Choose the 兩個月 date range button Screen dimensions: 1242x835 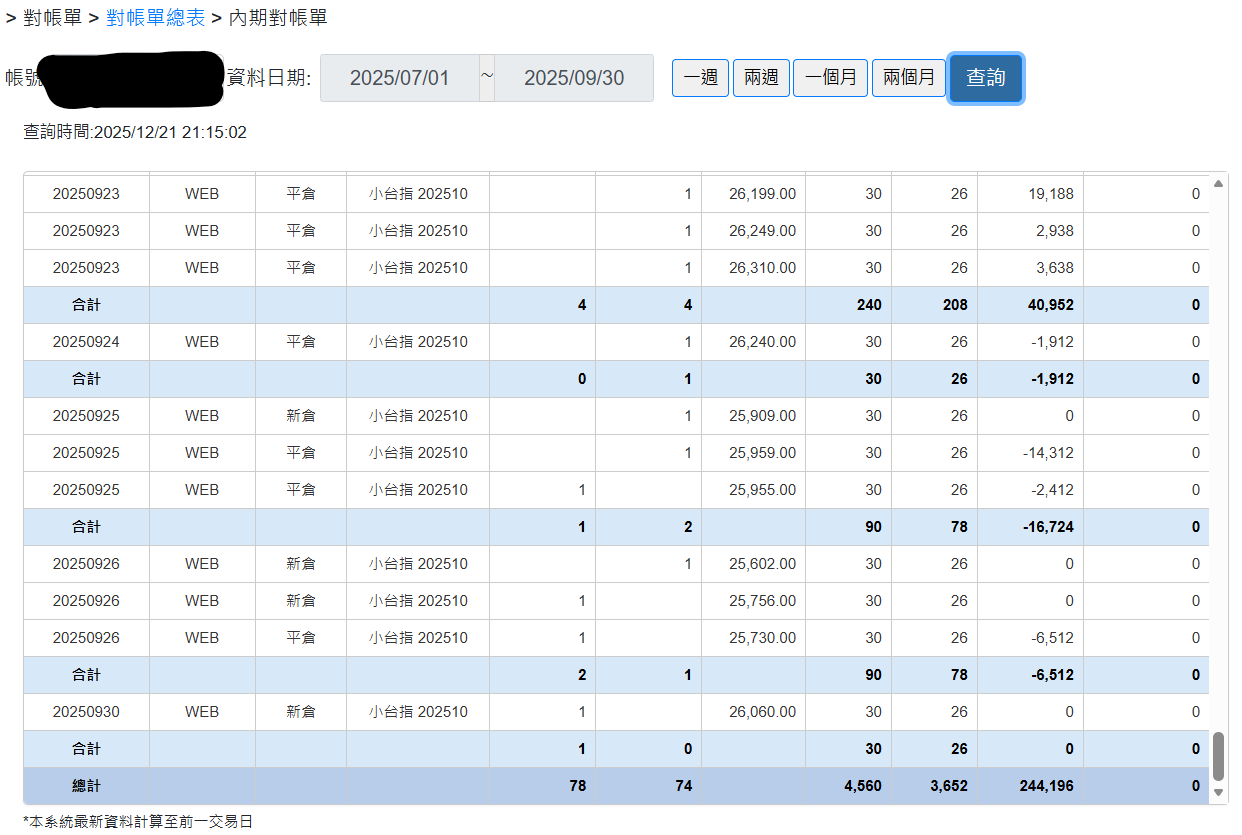tap(908, 78)
